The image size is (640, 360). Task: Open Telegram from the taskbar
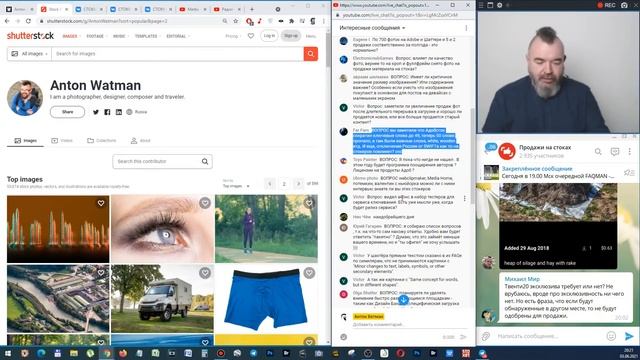point(253,353)
